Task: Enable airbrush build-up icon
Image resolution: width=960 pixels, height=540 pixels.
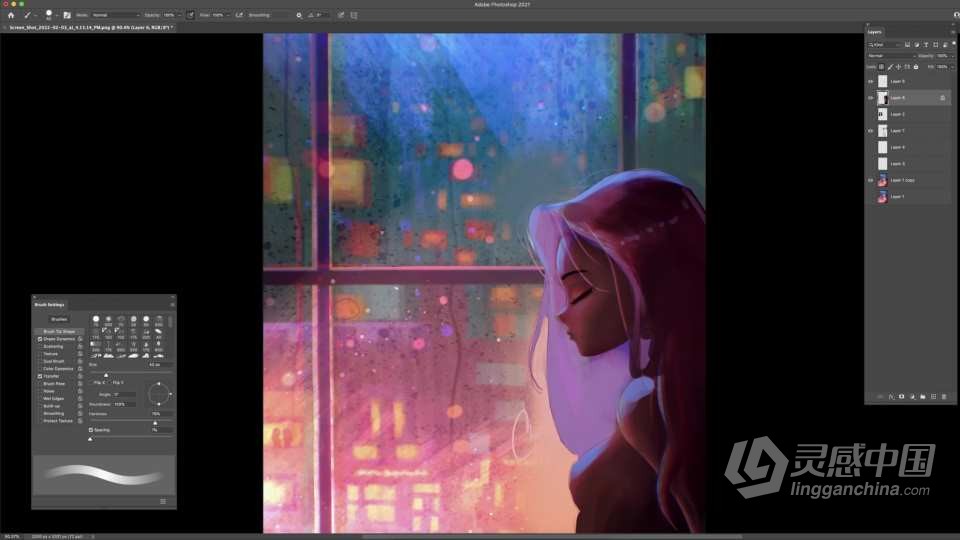Action: pyautogui.click(x=239, y=15)
